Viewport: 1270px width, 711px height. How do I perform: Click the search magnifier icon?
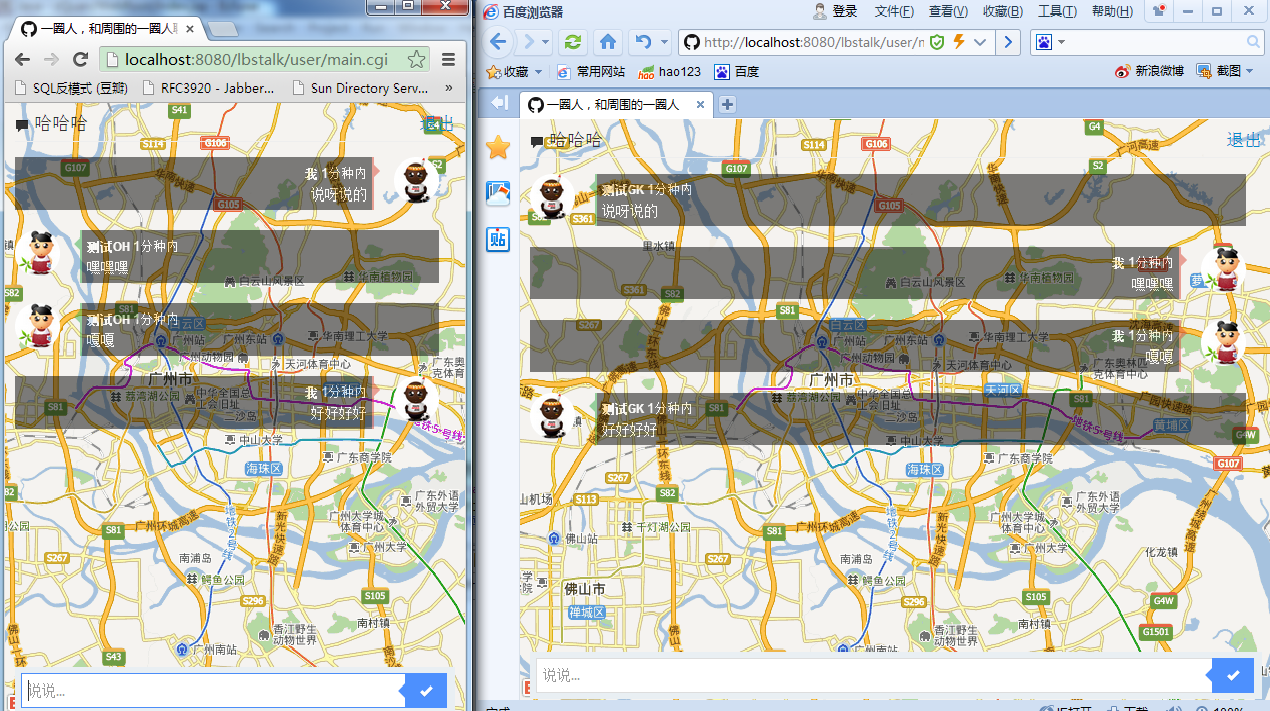[x=1254, y=42]
